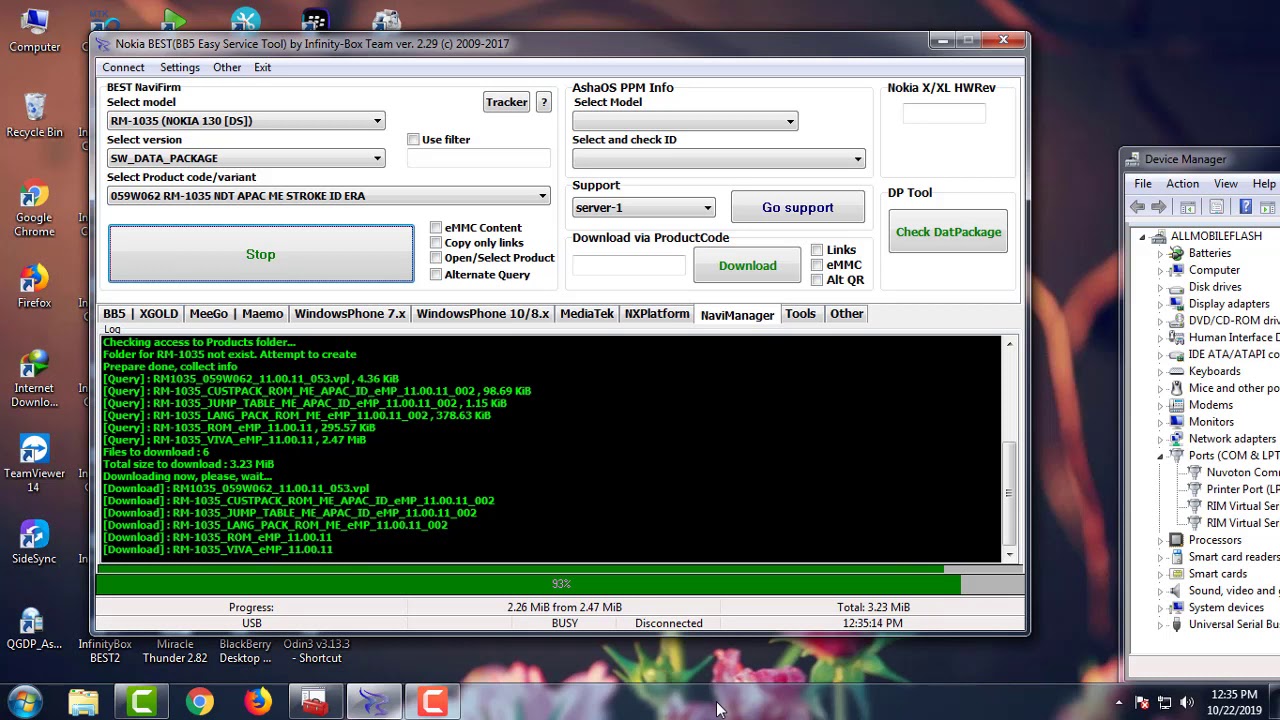Expand Batteries in Device Manager
1280x720 pixels.
click(1161, 254)
